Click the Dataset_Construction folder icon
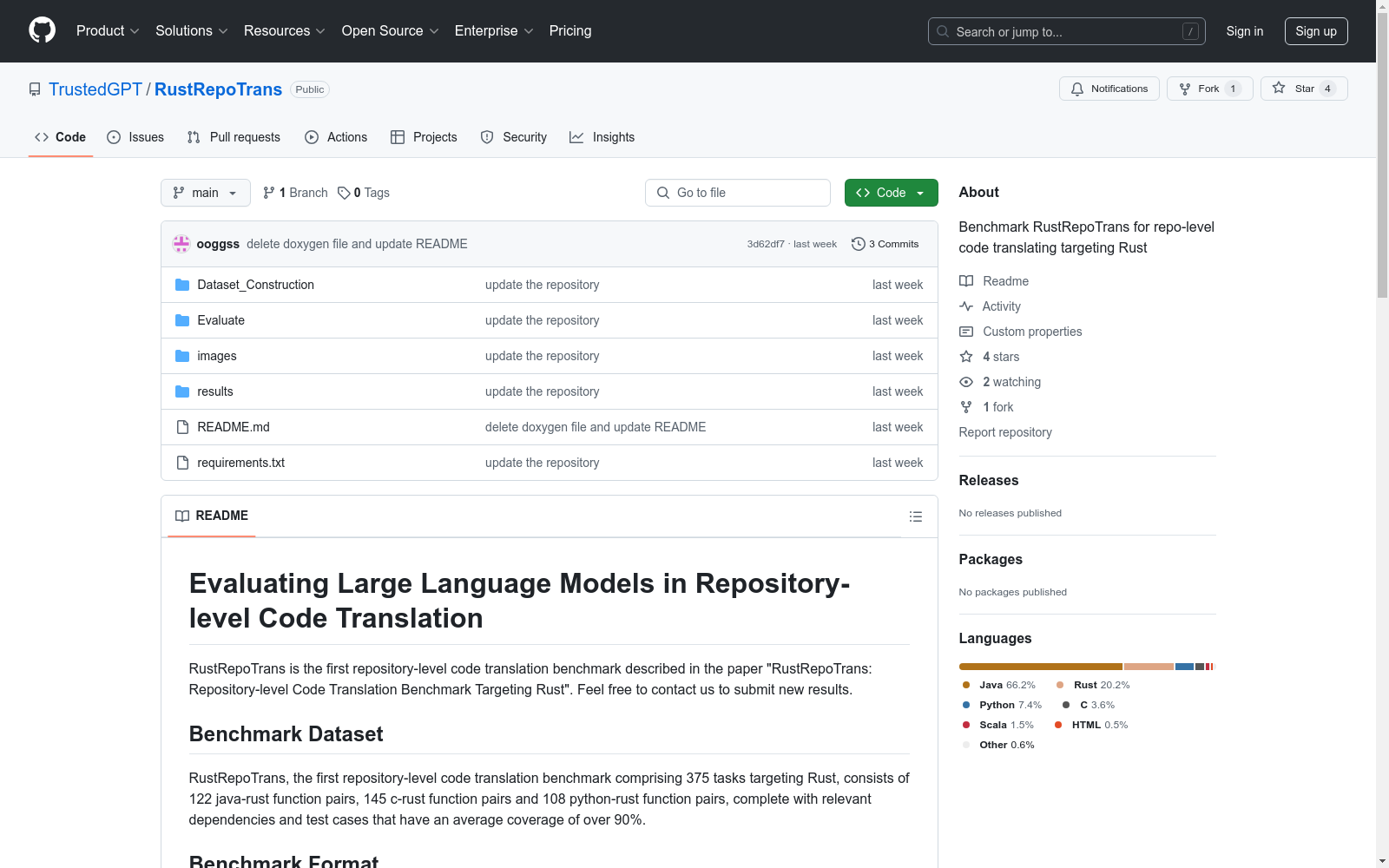 pyautogui.click(x=182, y=285)
